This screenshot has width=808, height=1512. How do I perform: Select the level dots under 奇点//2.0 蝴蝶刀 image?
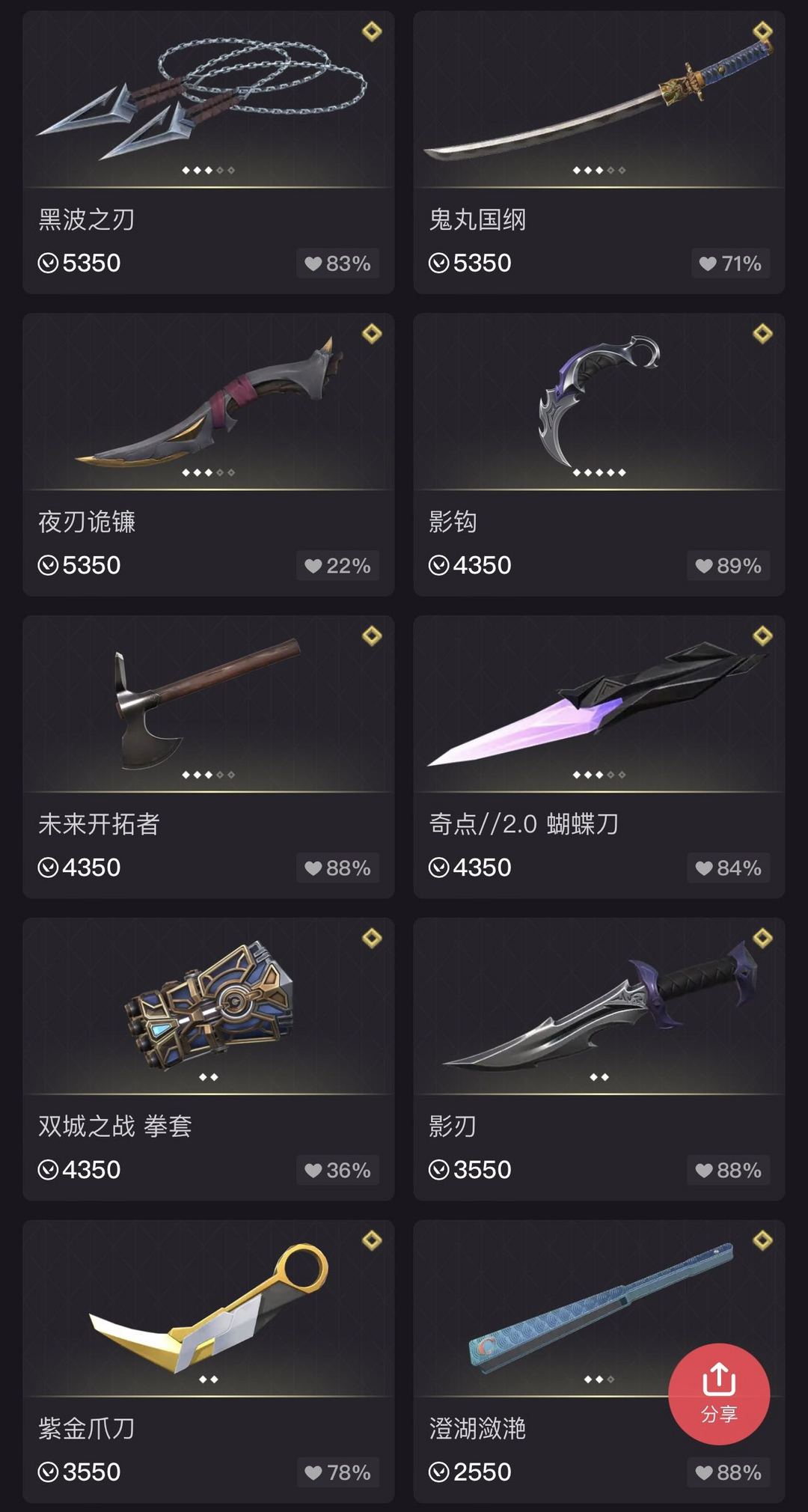point(599,775)
